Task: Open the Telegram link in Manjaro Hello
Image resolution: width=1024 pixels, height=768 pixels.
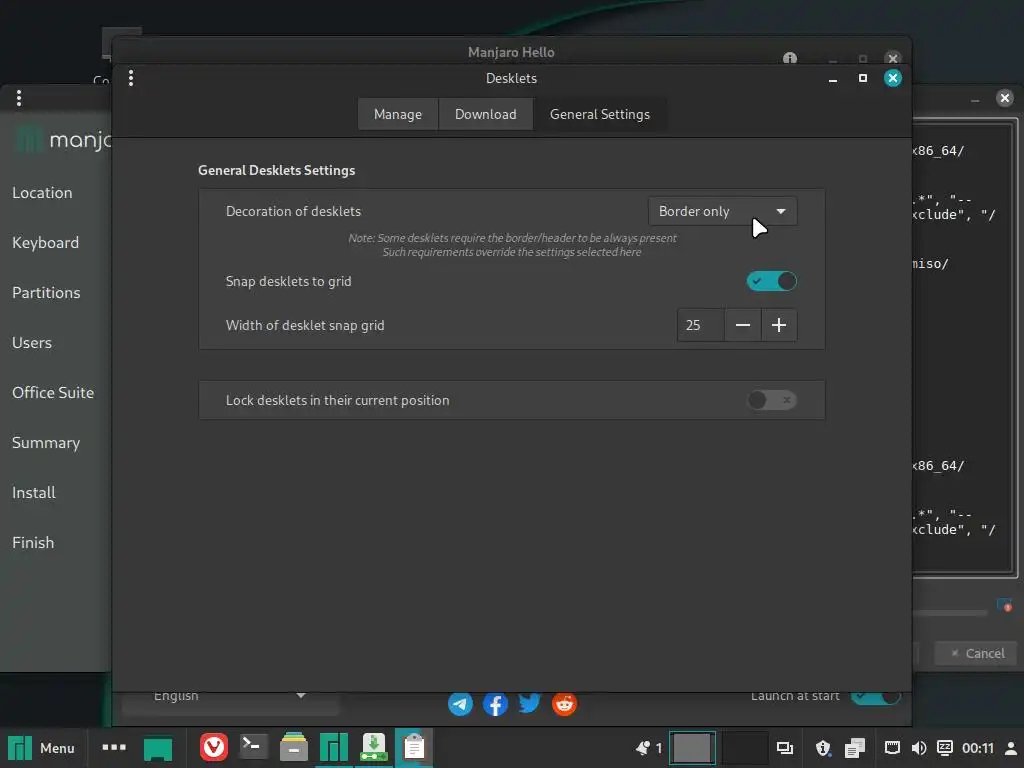Action: [x=460, y=704]
